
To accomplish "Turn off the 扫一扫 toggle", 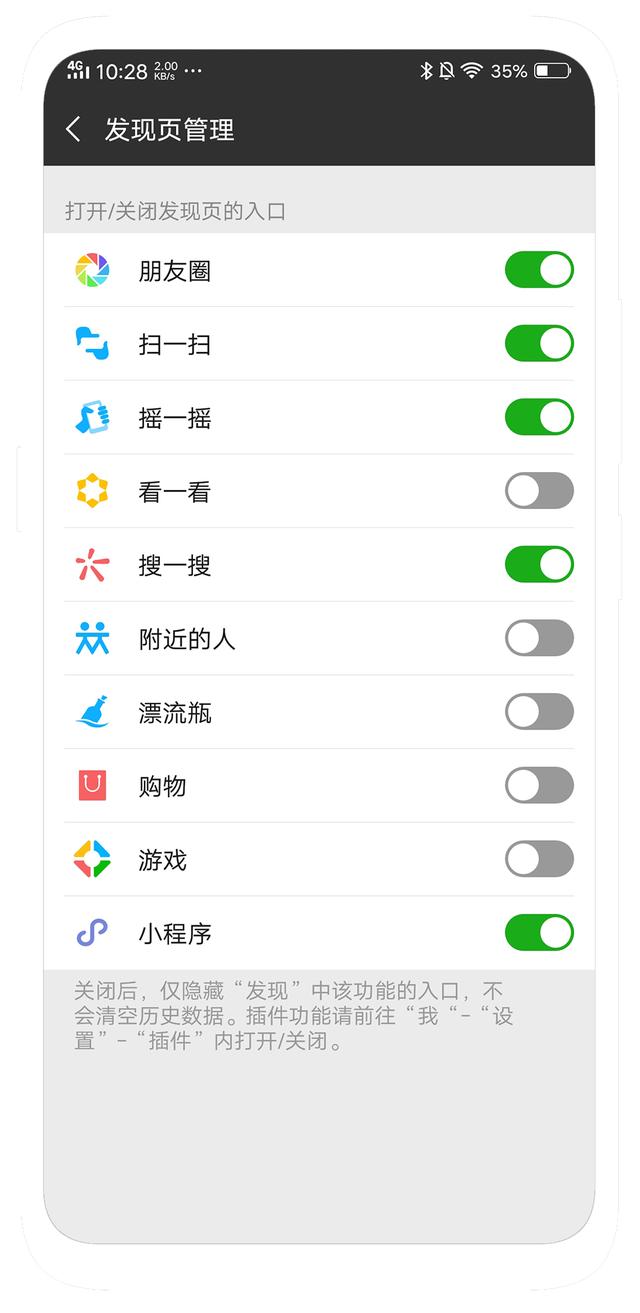I will tap(539, 343).
